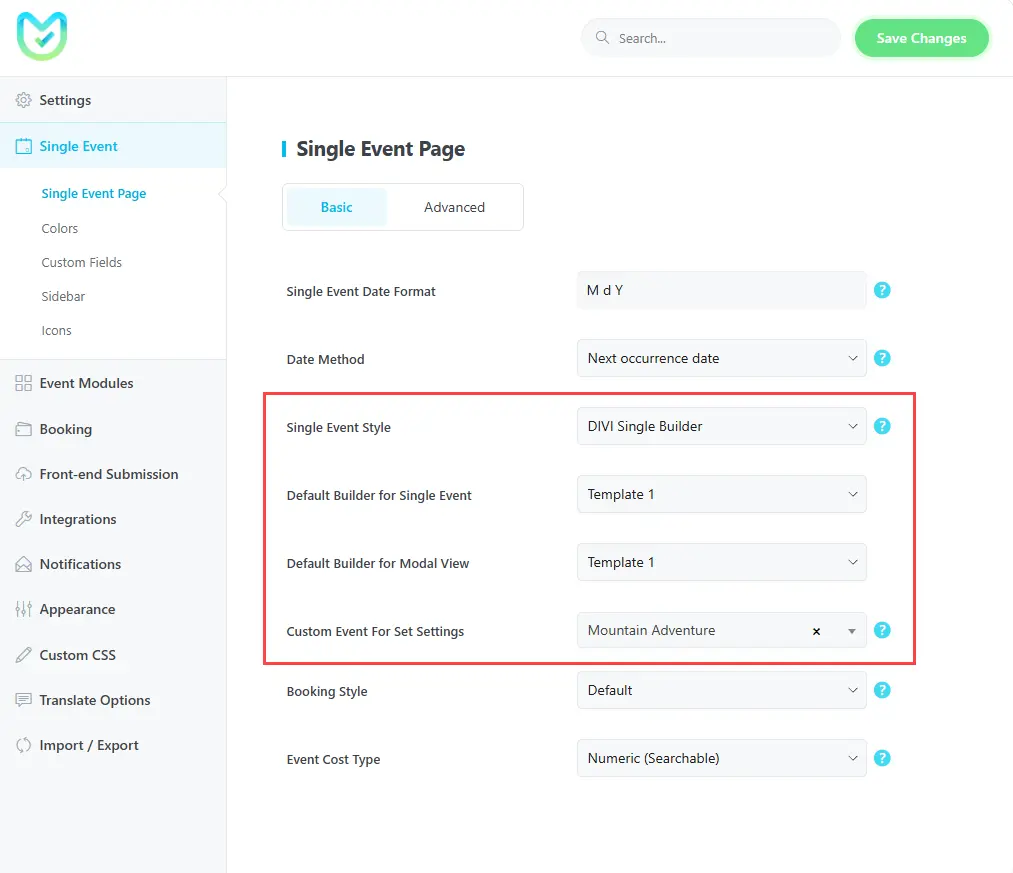Switch to the Advanced tab

[x=454, y=207]
